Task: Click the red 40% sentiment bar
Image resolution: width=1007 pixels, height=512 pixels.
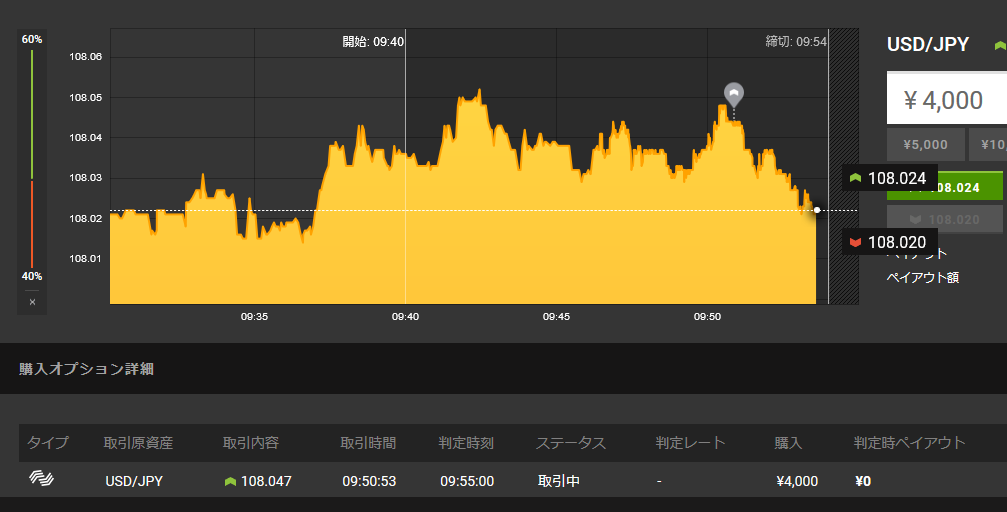Action: coord(32,224)
